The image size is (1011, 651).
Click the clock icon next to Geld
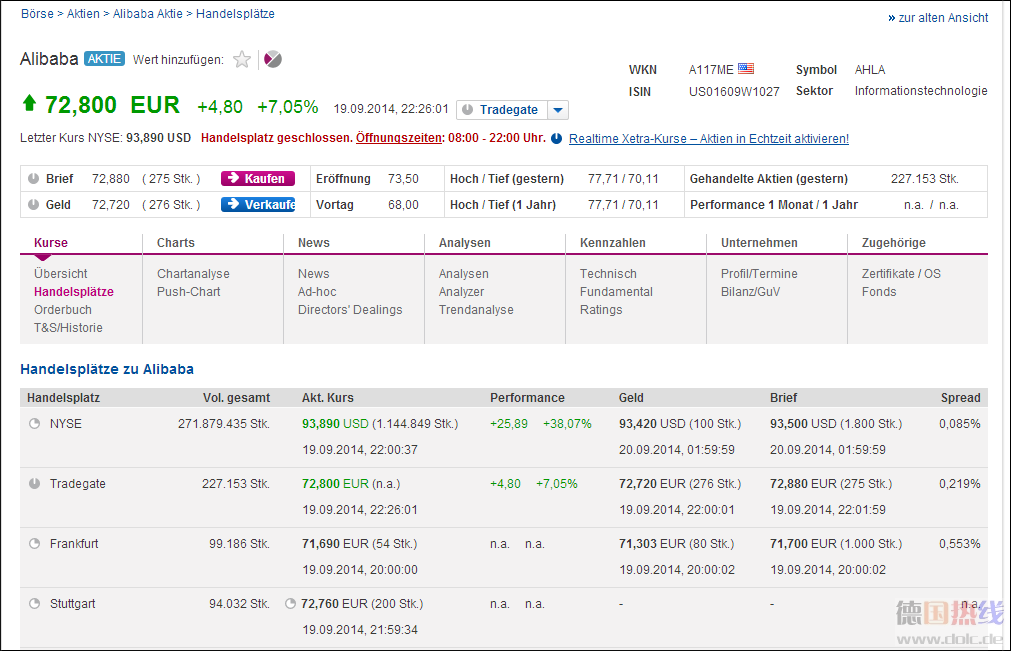tap(34, 204)
